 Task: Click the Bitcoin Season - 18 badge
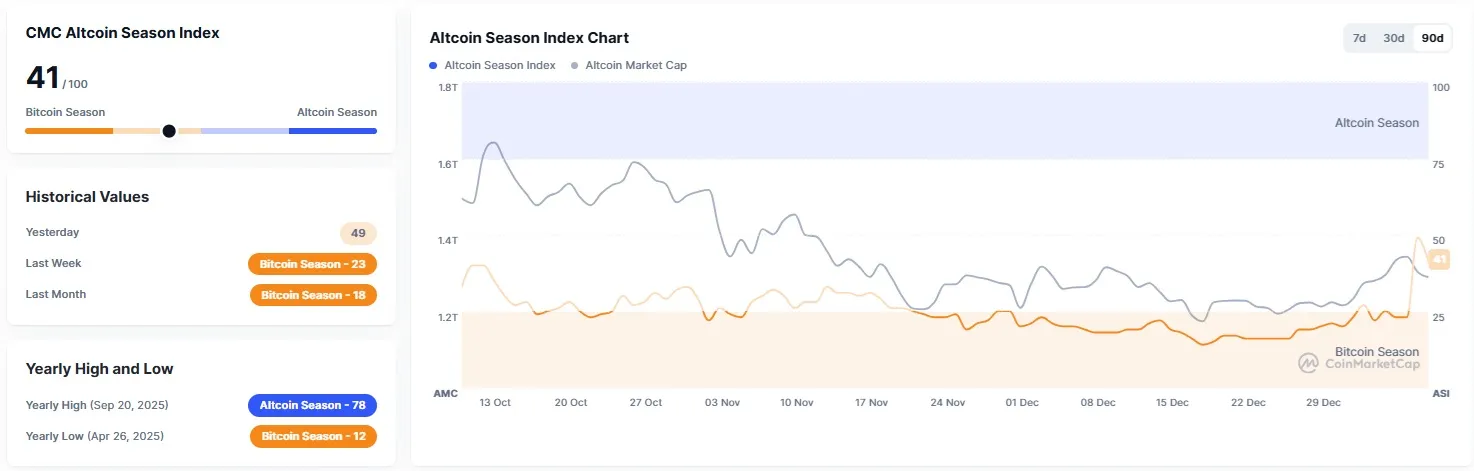pos(312,295)
